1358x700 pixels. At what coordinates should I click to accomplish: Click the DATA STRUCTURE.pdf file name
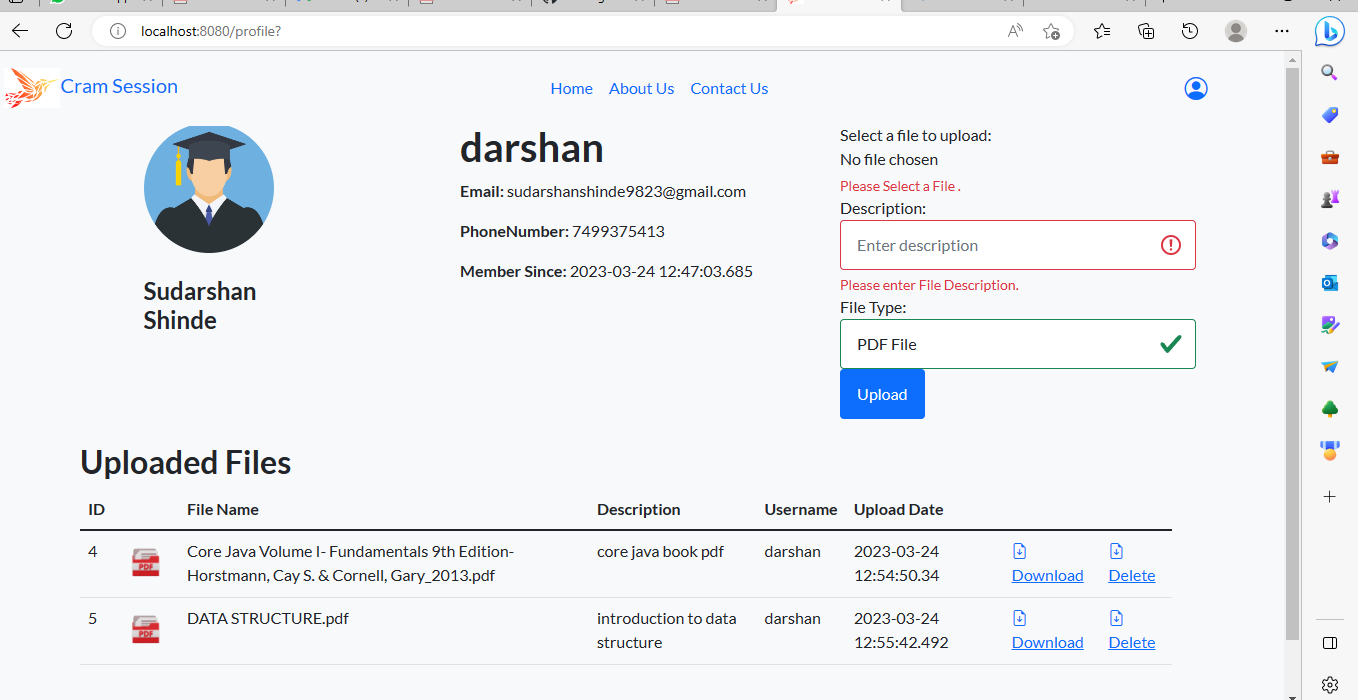[x=268, y=619]
